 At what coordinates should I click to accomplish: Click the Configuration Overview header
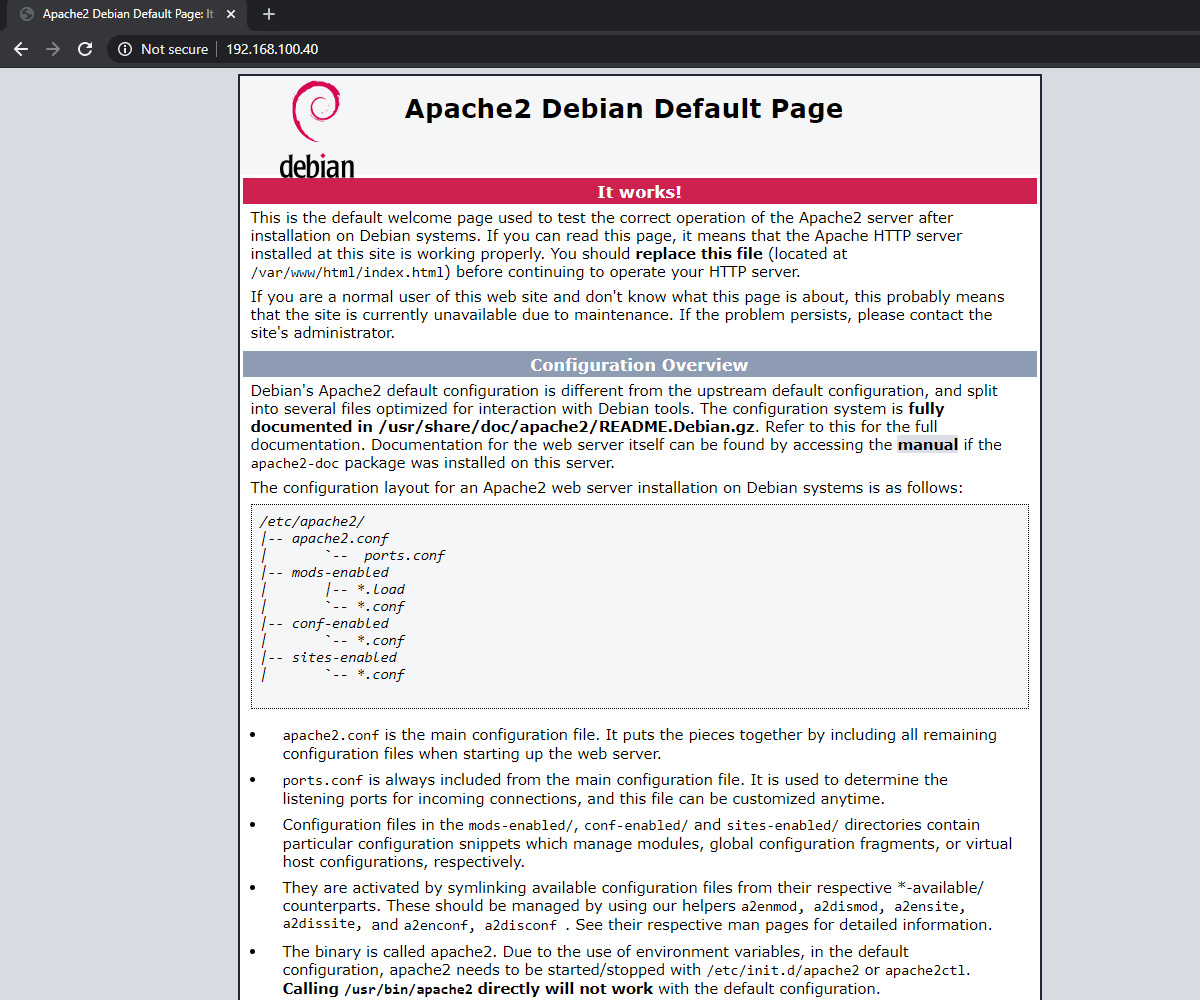[x=640, y=365]
